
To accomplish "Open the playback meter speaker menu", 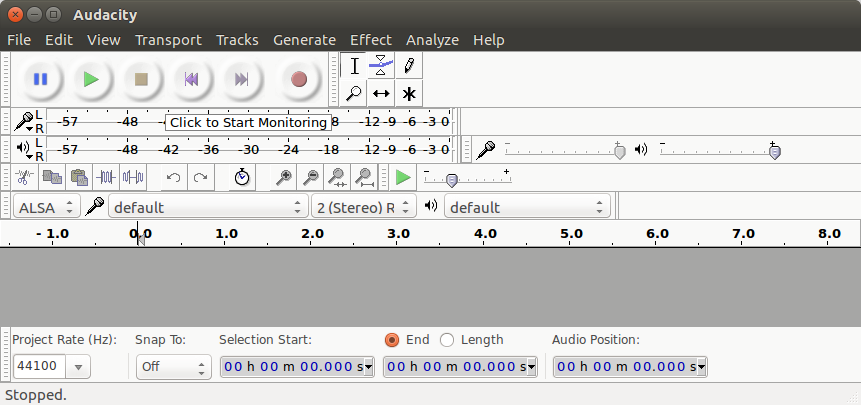I will coord(24,149).
